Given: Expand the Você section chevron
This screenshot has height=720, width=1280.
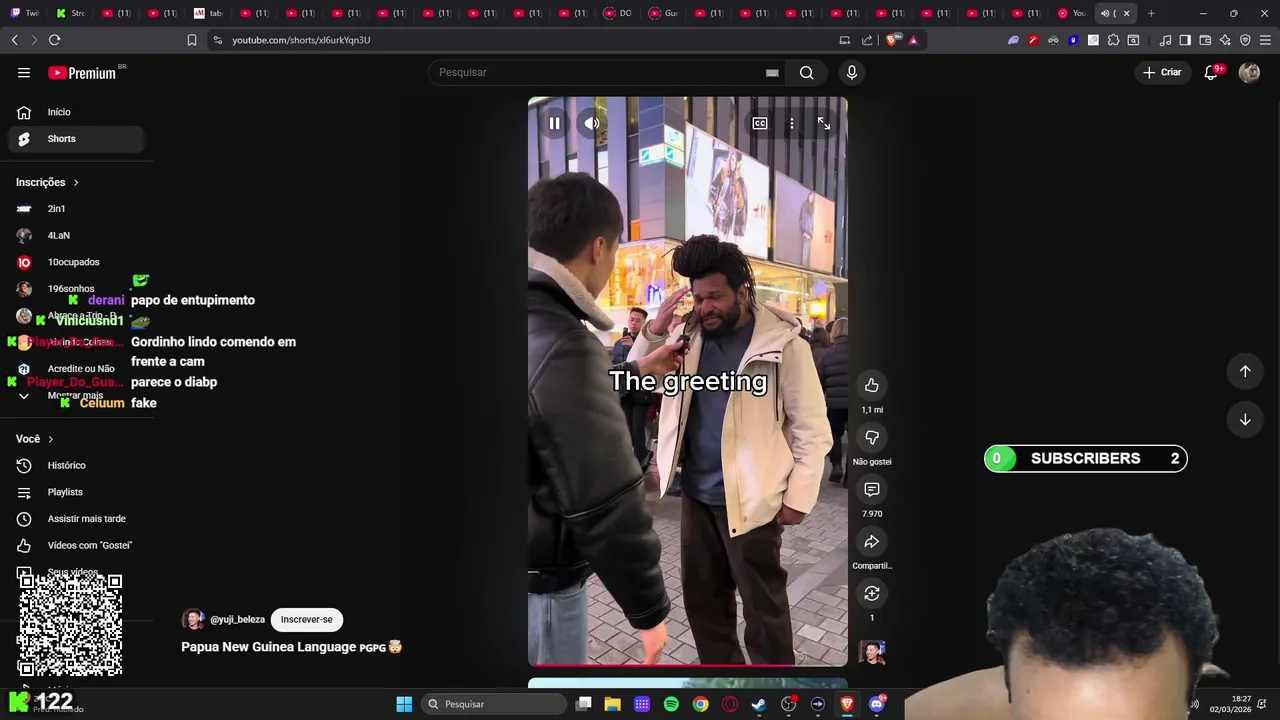Looking at the screenshot, I should pos(50,439).
